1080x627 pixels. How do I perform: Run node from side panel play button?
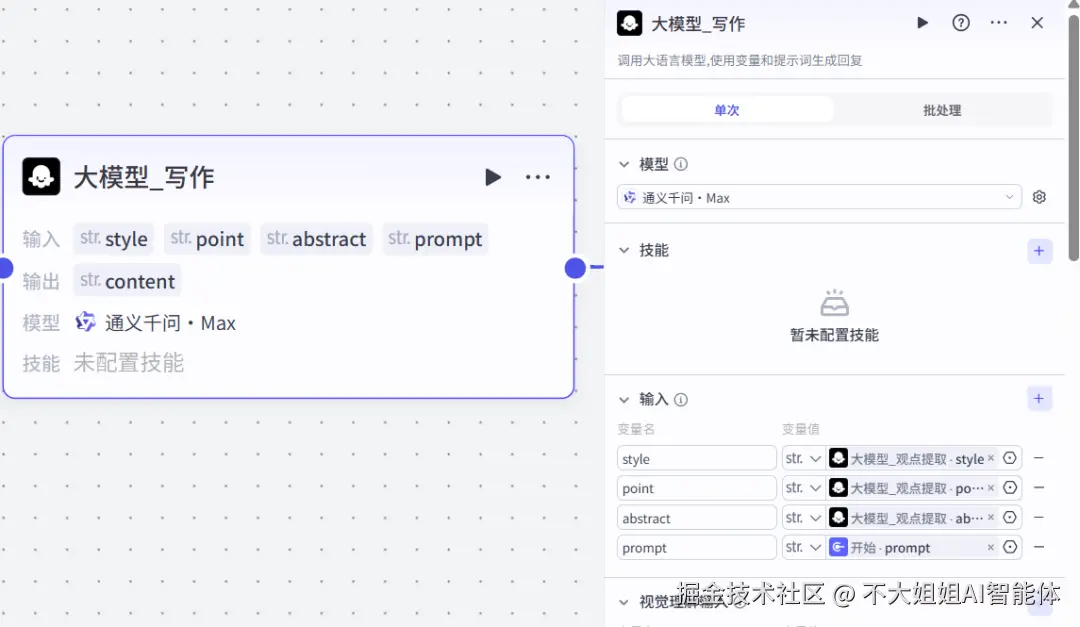click(922, 23)
